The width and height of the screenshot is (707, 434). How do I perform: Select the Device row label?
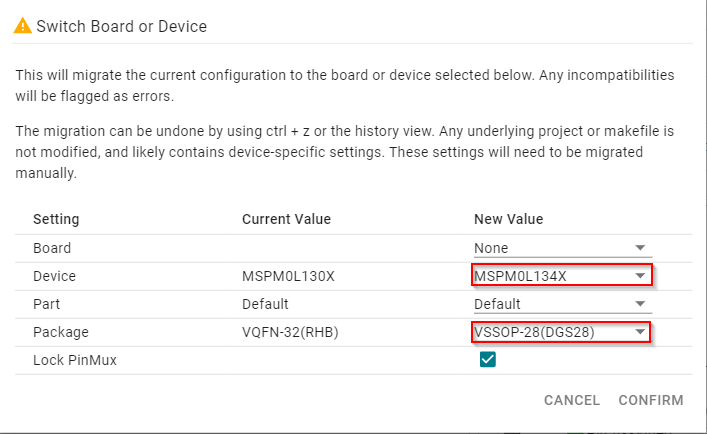coord(54,276)
